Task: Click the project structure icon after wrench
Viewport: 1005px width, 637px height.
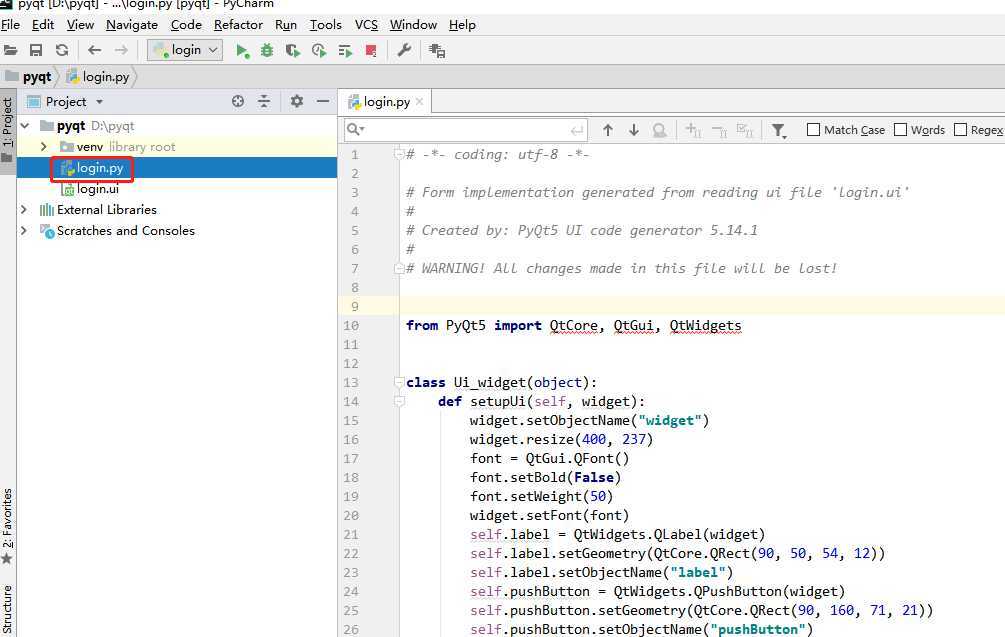Action: tap(437, 51)
